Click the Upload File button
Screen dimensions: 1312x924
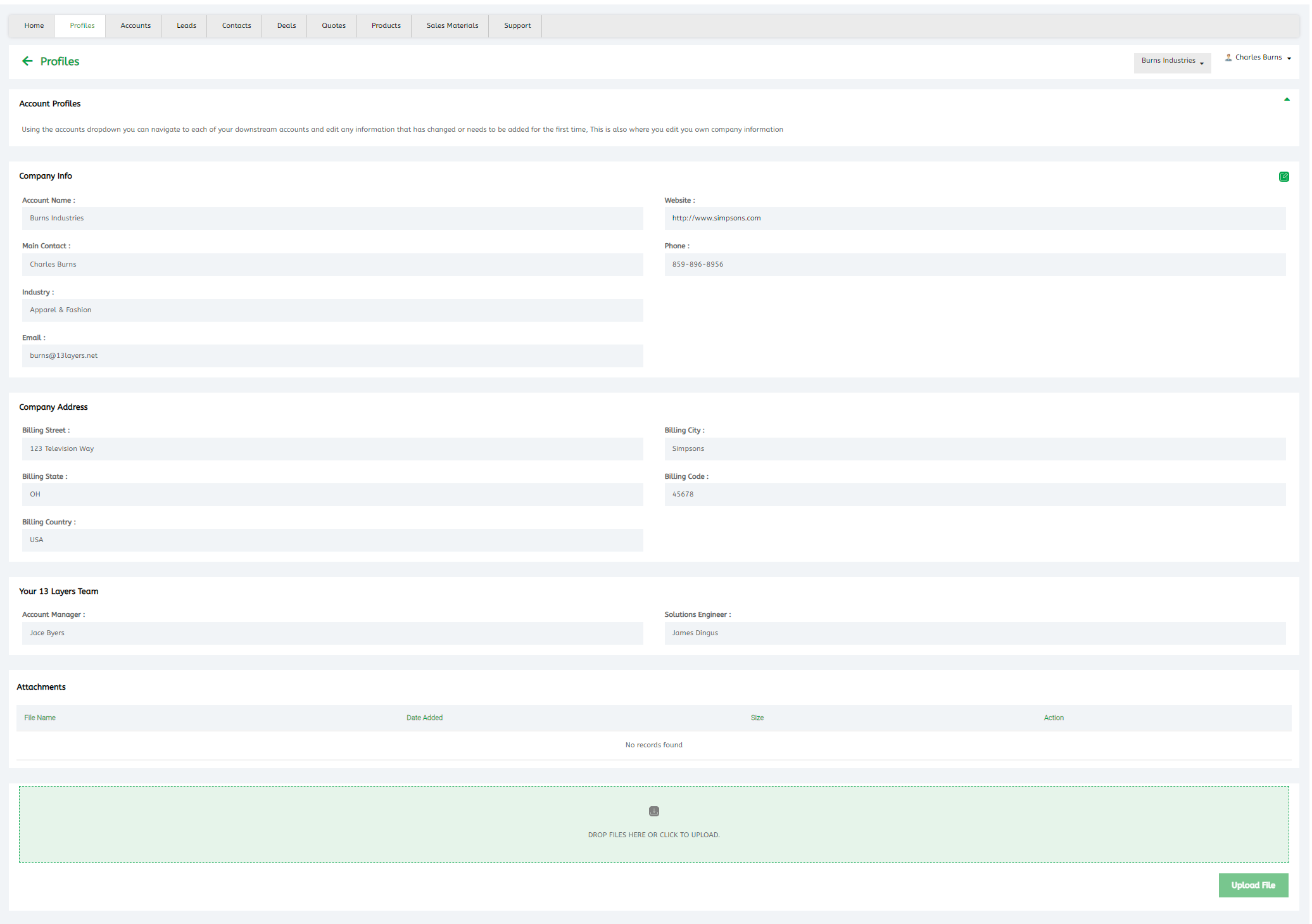1253,885
